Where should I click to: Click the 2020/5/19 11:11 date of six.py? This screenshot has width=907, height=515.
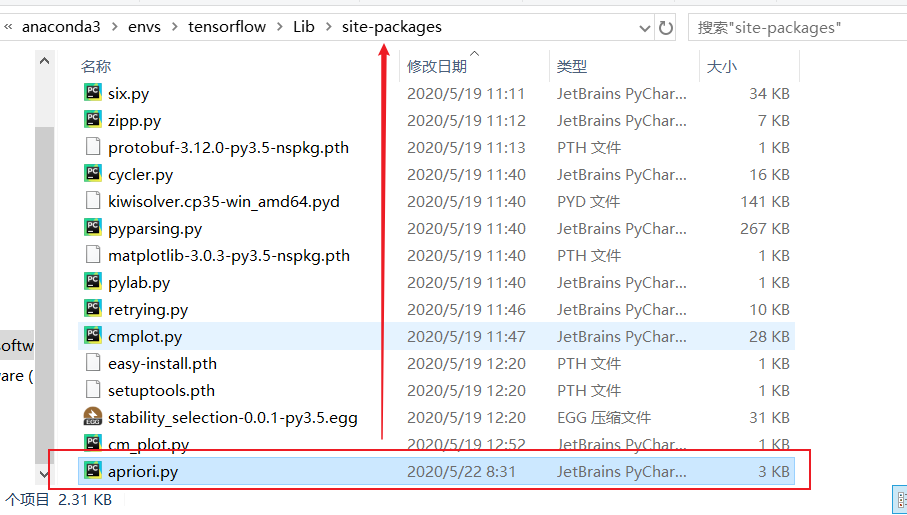(466, 93)
